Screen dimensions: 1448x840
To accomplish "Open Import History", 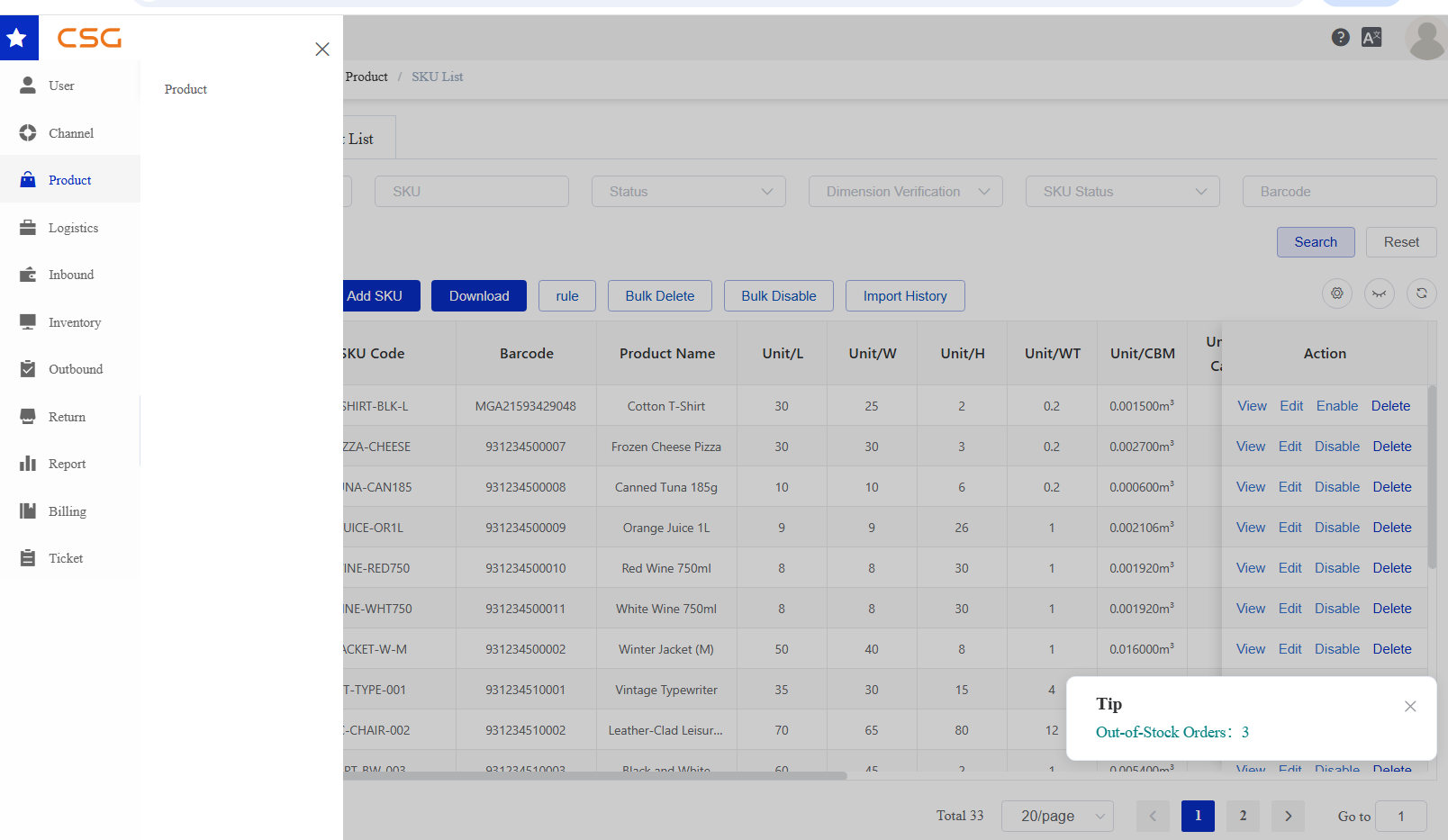I will pyautogui.click(x=905, y=296).
